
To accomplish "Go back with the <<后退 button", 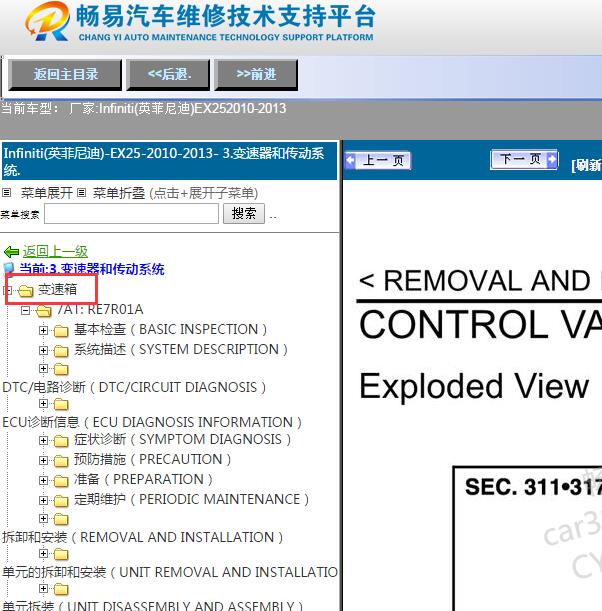I will click(x=169, y=74).
